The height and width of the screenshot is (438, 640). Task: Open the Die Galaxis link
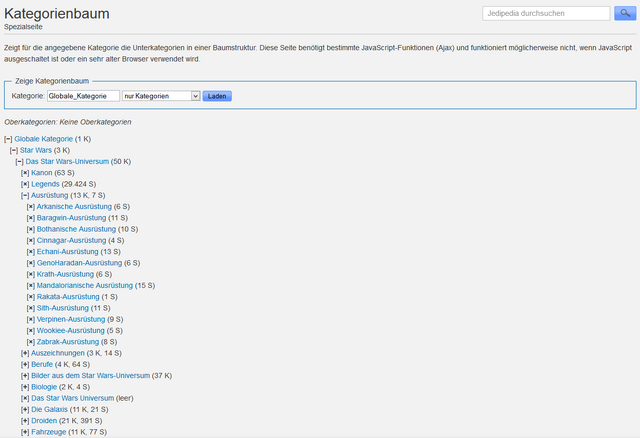coord(49,409)
